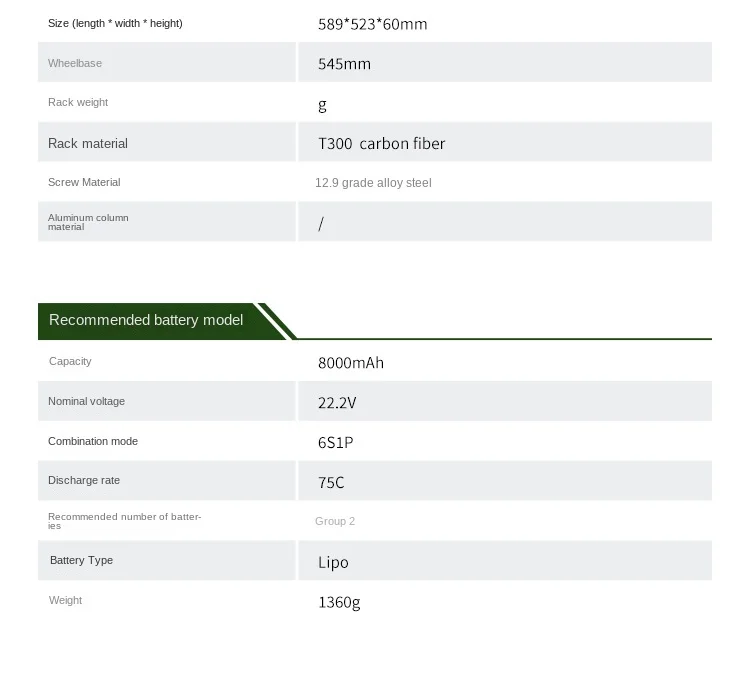Click the Combination mode label
The height and width of the screenshot is (690, 750).
93,441
